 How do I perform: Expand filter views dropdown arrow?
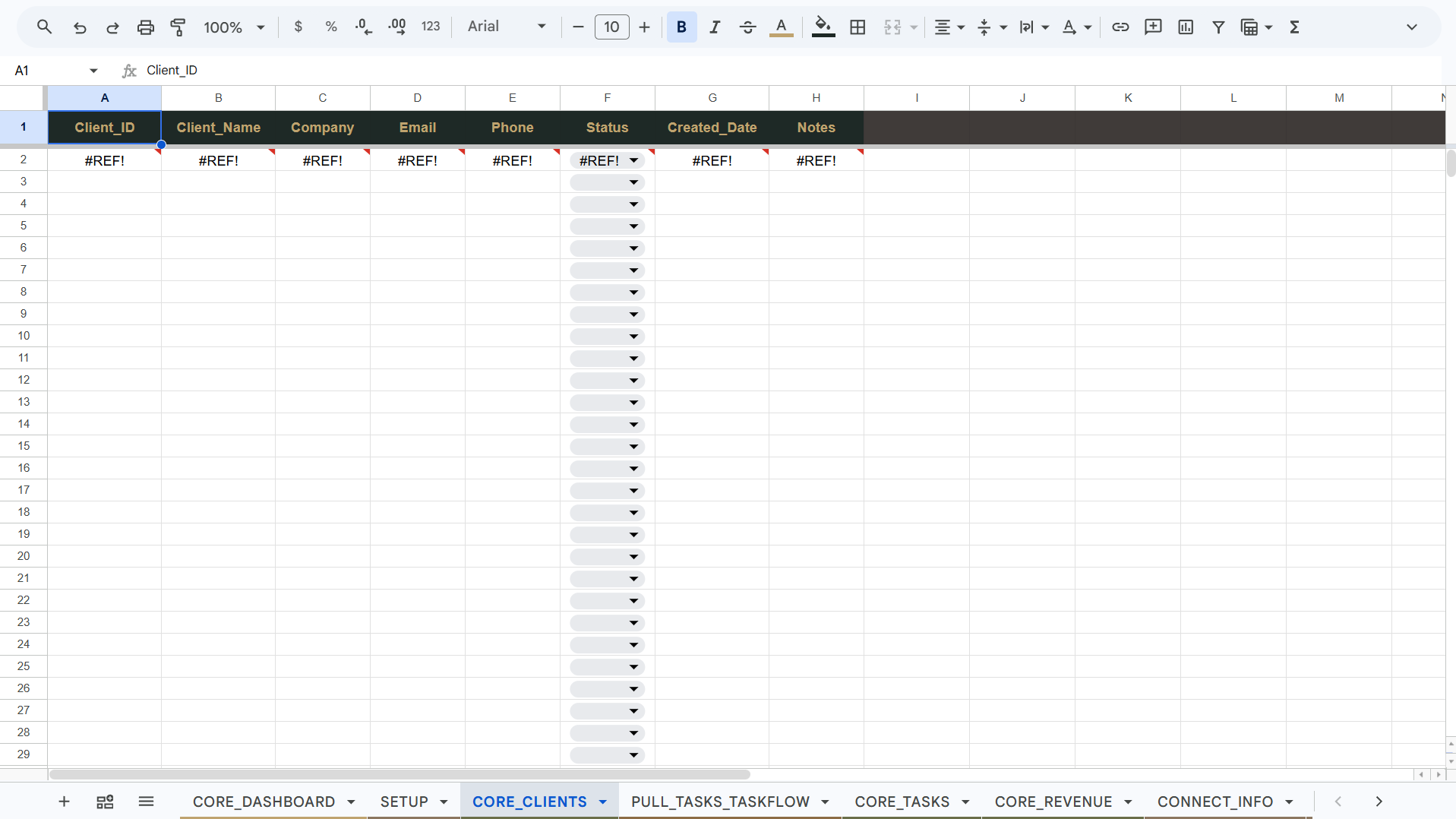(x=1269, y=27)
